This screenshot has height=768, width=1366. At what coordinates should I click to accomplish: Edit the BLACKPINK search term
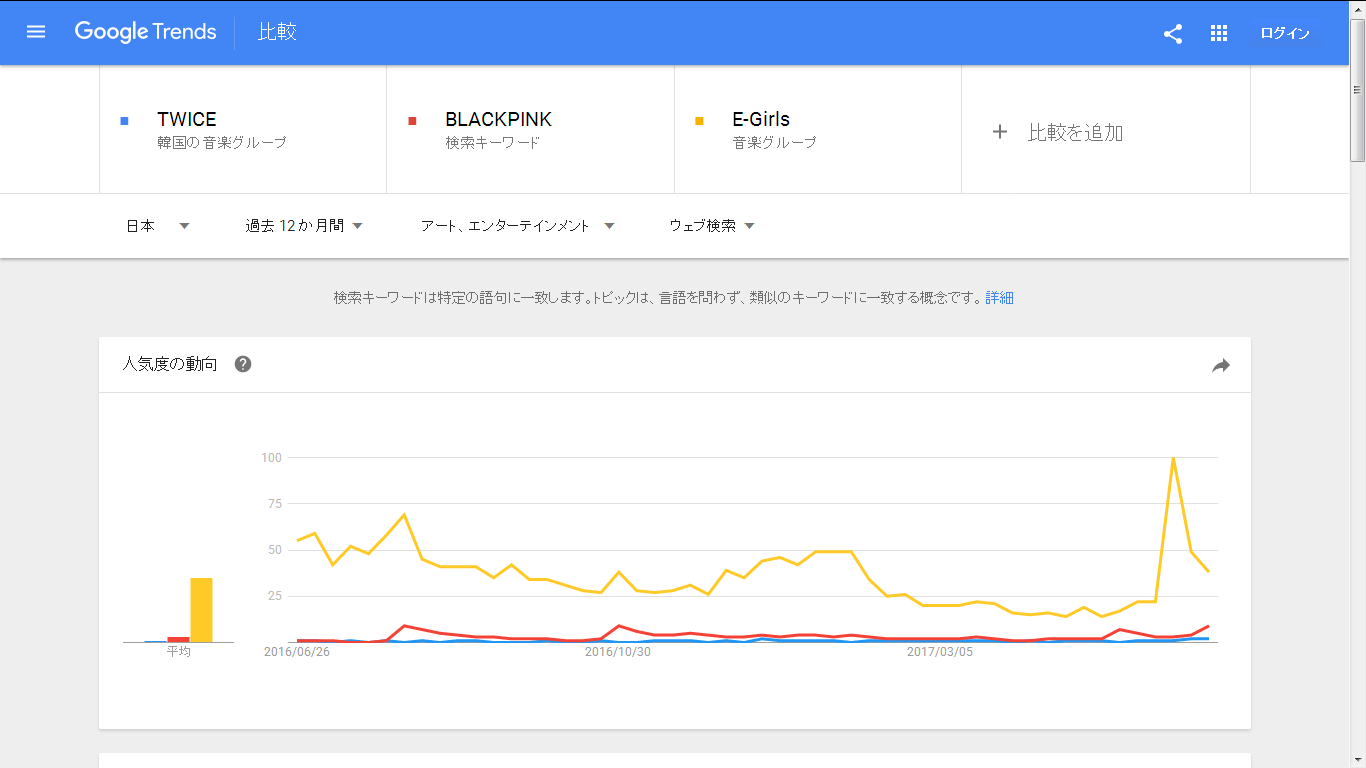point(498,120)
